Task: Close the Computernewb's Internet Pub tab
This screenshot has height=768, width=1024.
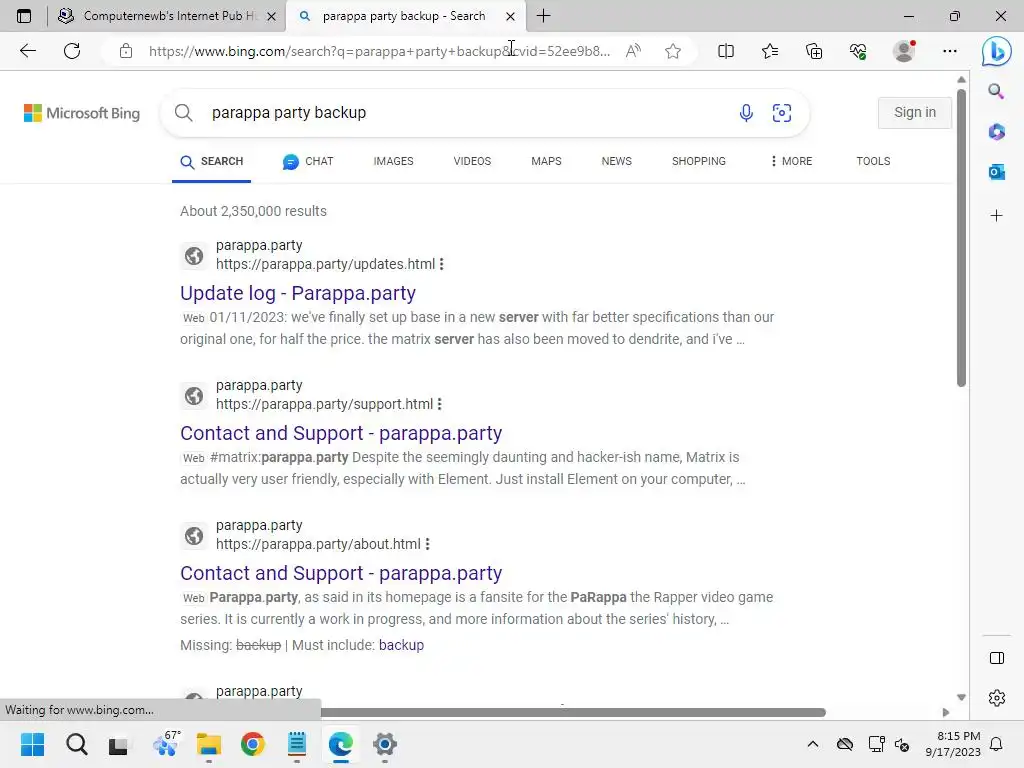Action: point(272,16)
